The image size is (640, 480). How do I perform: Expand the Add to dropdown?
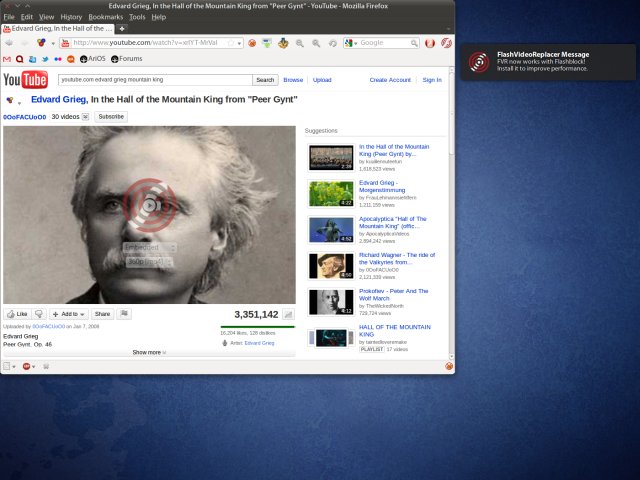point(68,314)
